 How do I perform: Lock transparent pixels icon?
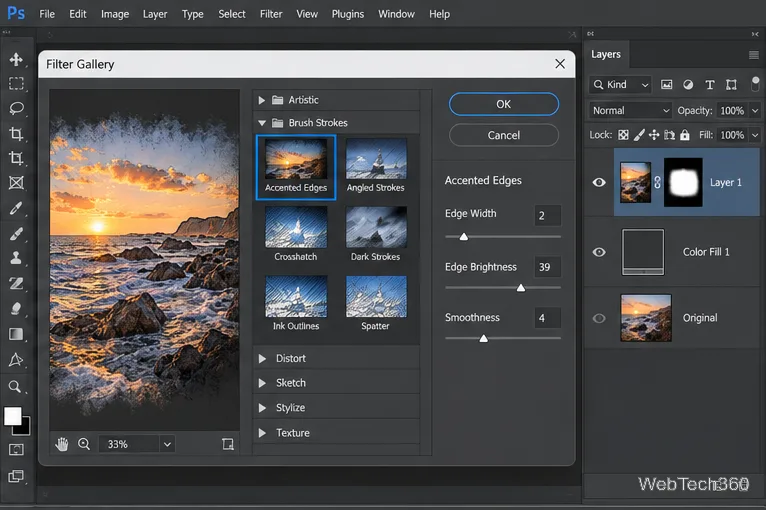click(623, 135)
